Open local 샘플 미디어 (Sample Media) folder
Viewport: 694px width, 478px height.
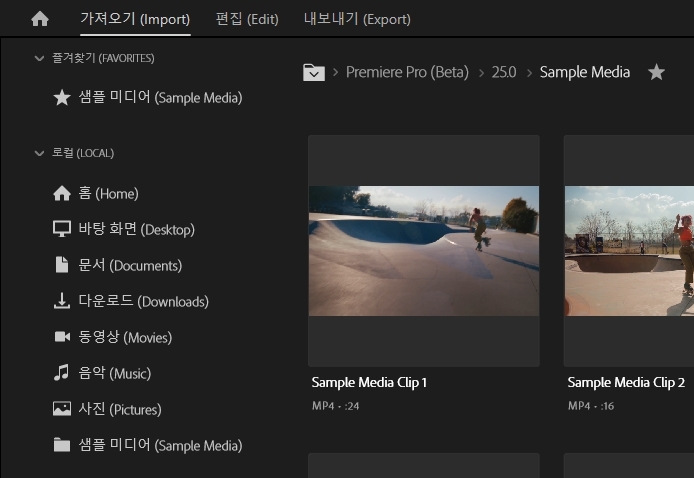pyautogui.click(x=160, y=445)
